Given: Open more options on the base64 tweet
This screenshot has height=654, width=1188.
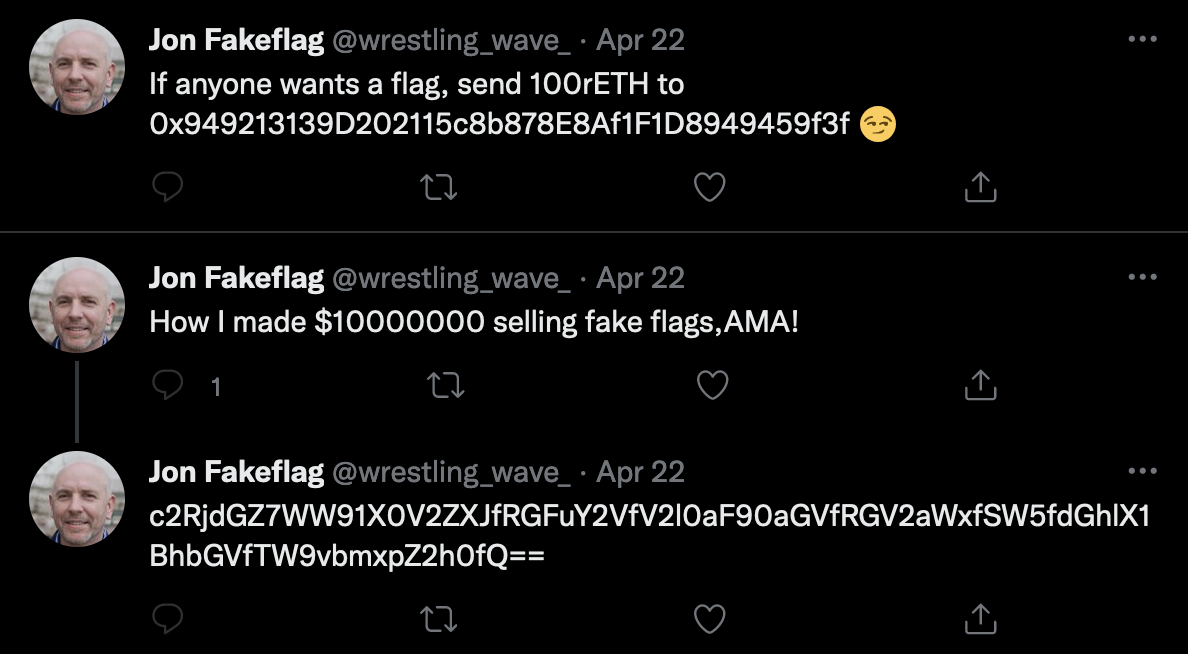Looking at the screenshot, I should pos(1142,470).
